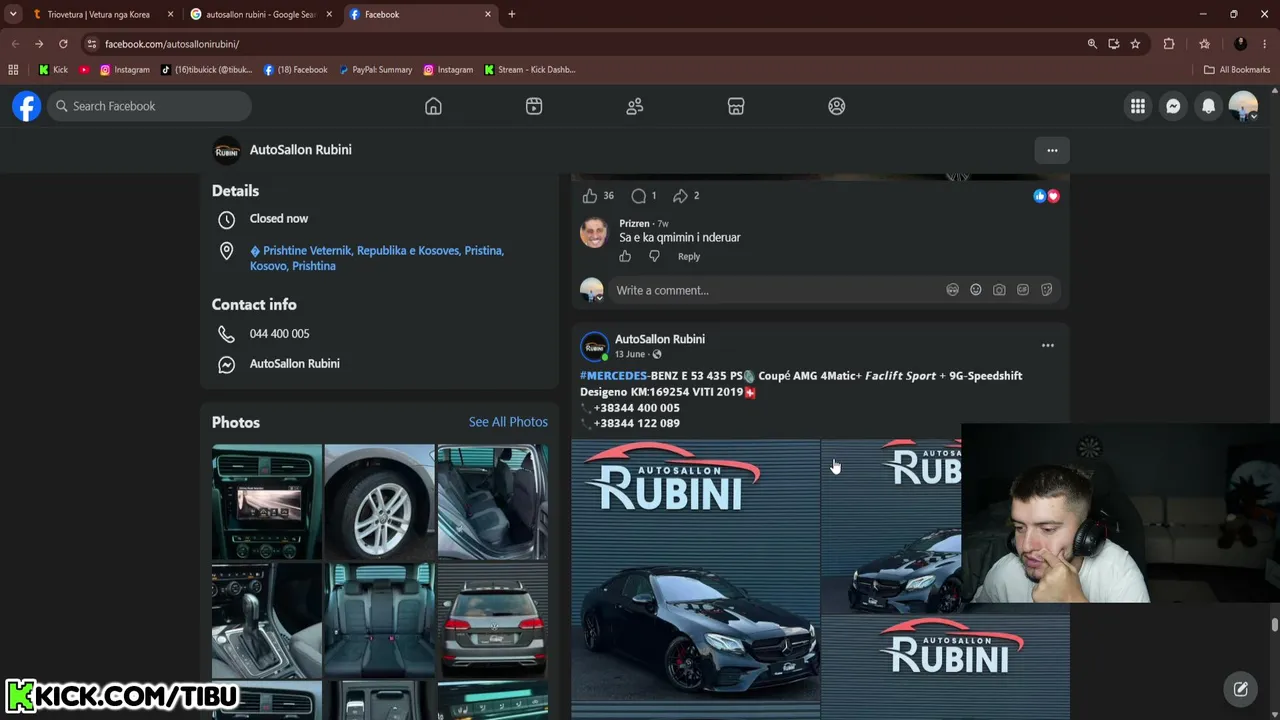Open the AutoSallon Rubini page options menu
The image size is (1280, 720).
point(1052,150)
